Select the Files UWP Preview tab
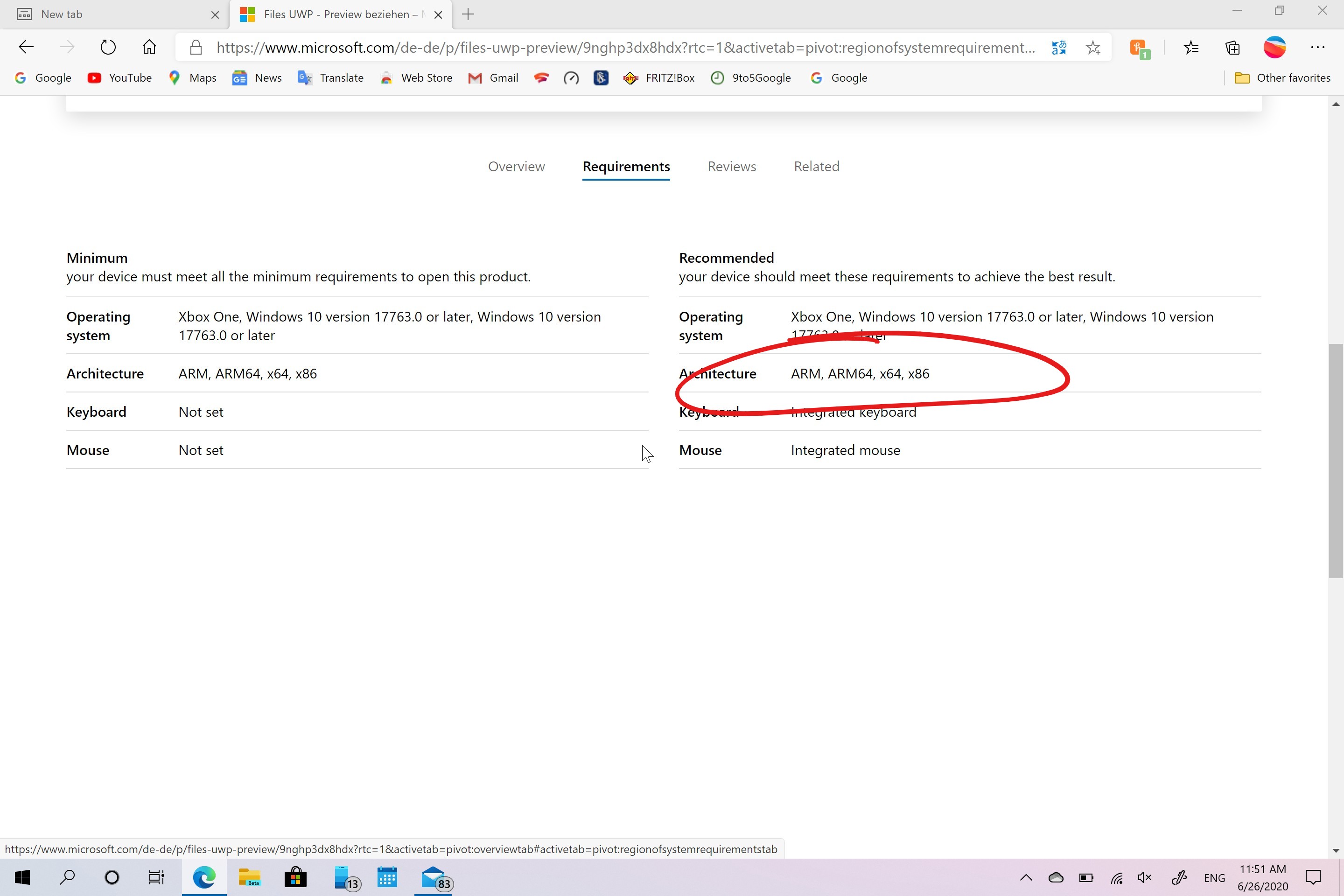The width and height of the screenshot is (1344, 896). point(341,14)
